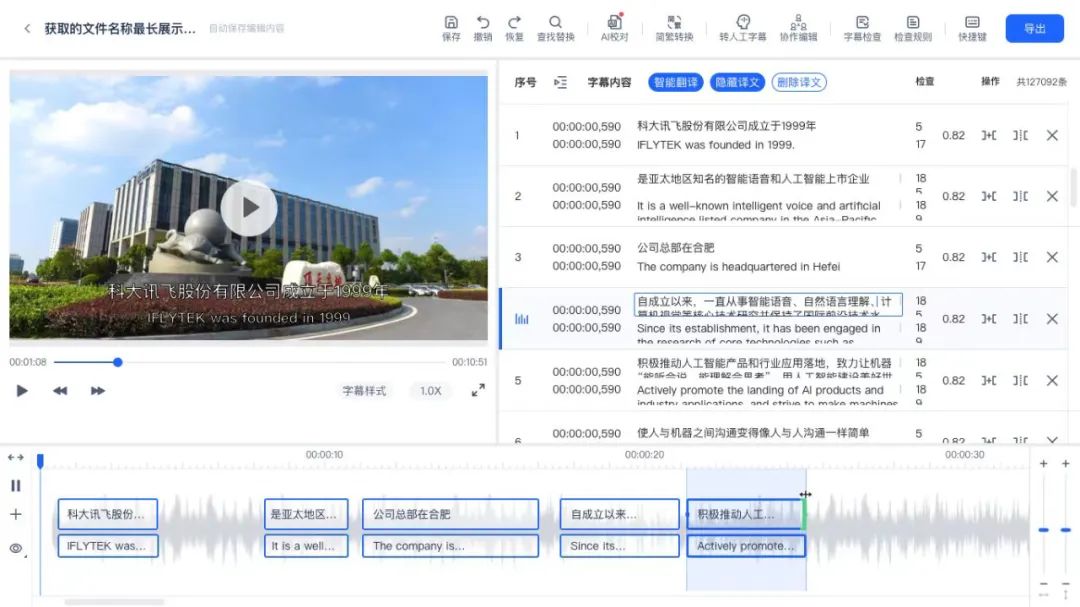This screenshot has height=607, width=1080.
Task: Click the video progress slider handle
Action: 118,362
